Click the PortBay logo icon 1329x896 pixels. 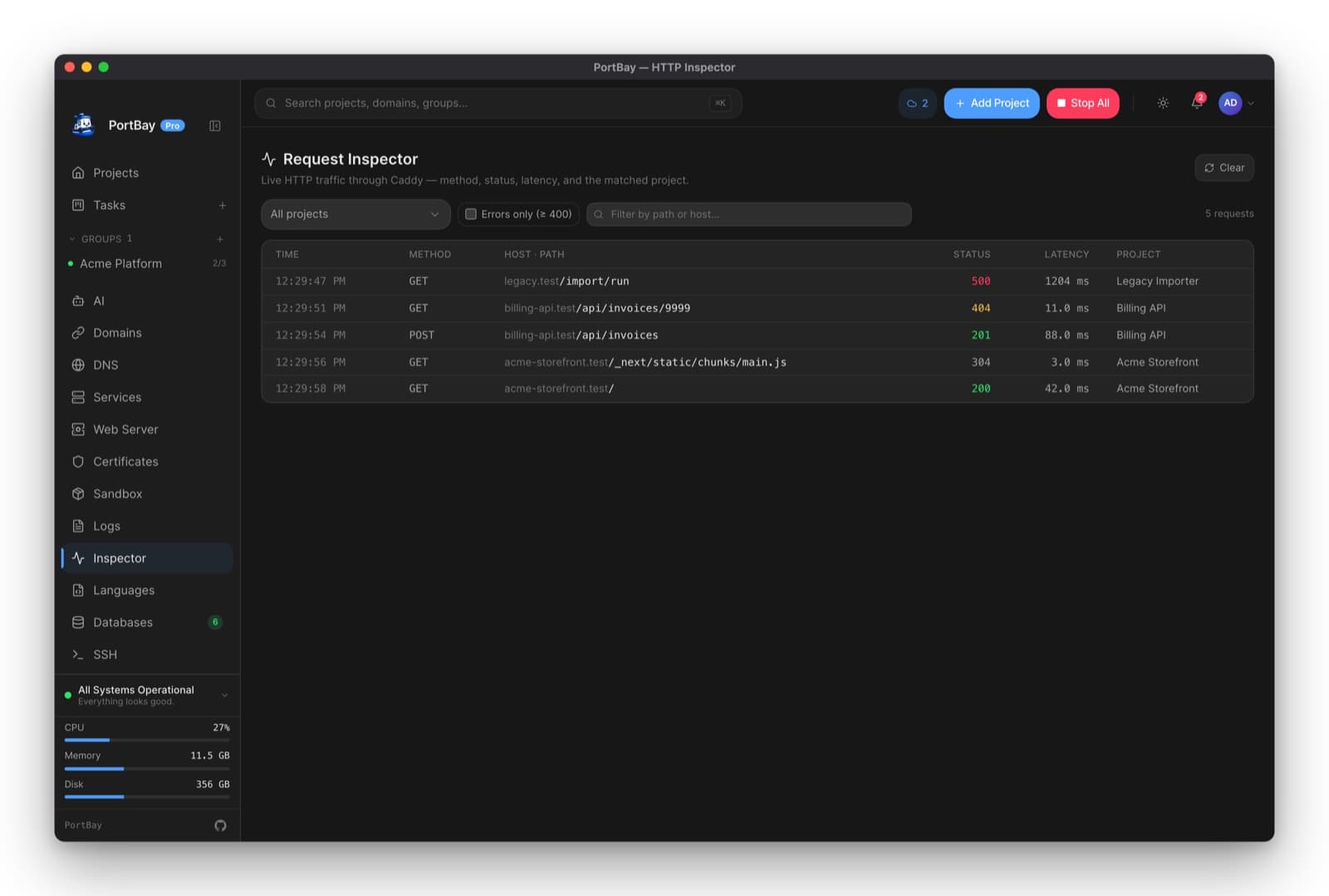[x=83, y=125]
